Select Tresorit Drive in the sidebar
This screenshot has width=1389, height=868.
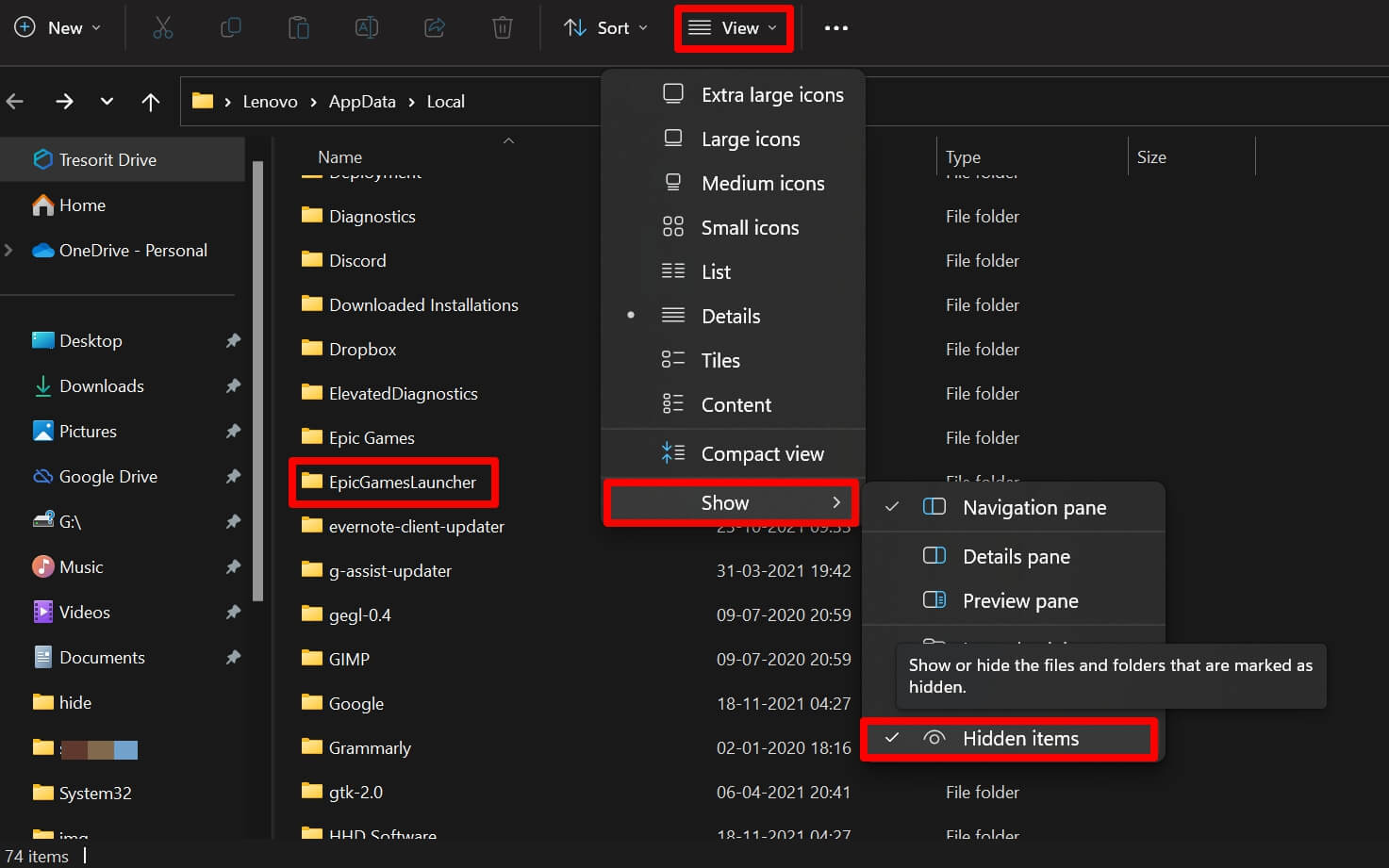(x=107, y=159)
